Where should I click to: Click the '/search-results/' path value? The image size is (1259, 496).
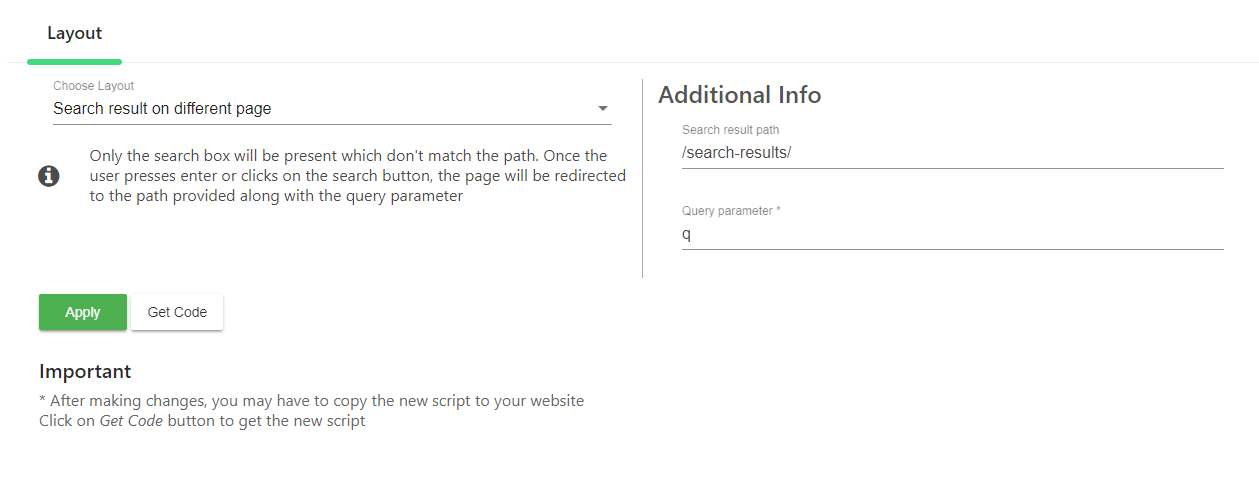coord(737,153)
